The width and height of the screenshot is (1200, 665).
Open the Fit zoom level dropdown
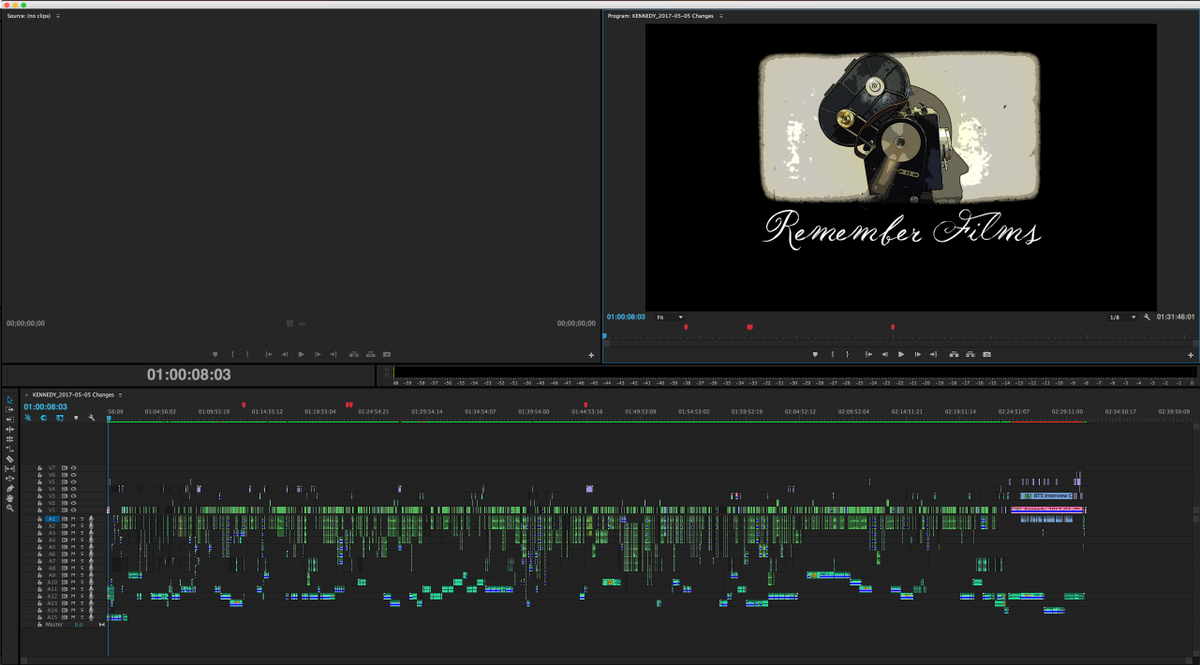point(670,317)
